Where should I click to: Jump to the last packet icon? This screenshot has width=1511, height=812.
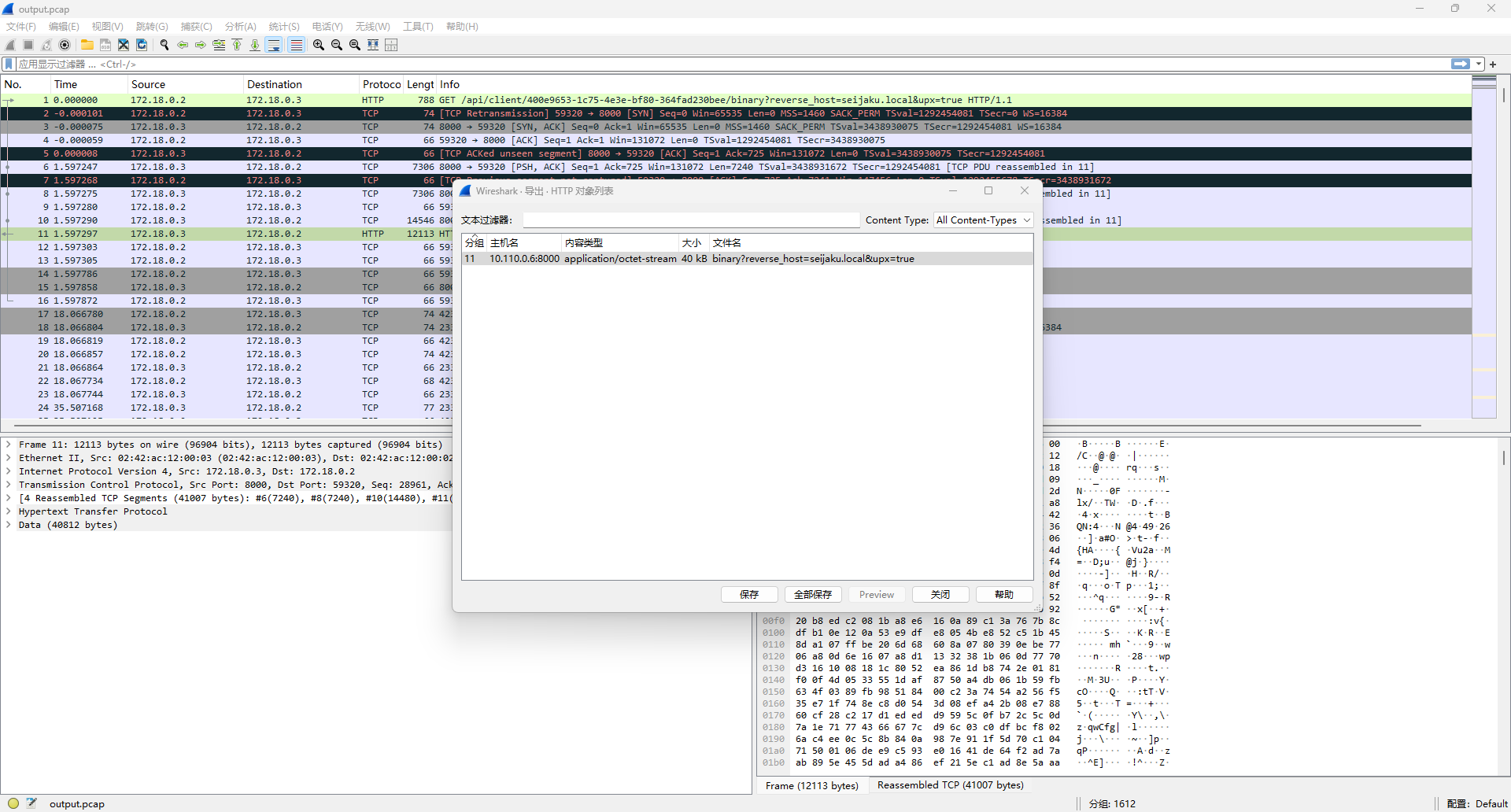click(255, 45)
